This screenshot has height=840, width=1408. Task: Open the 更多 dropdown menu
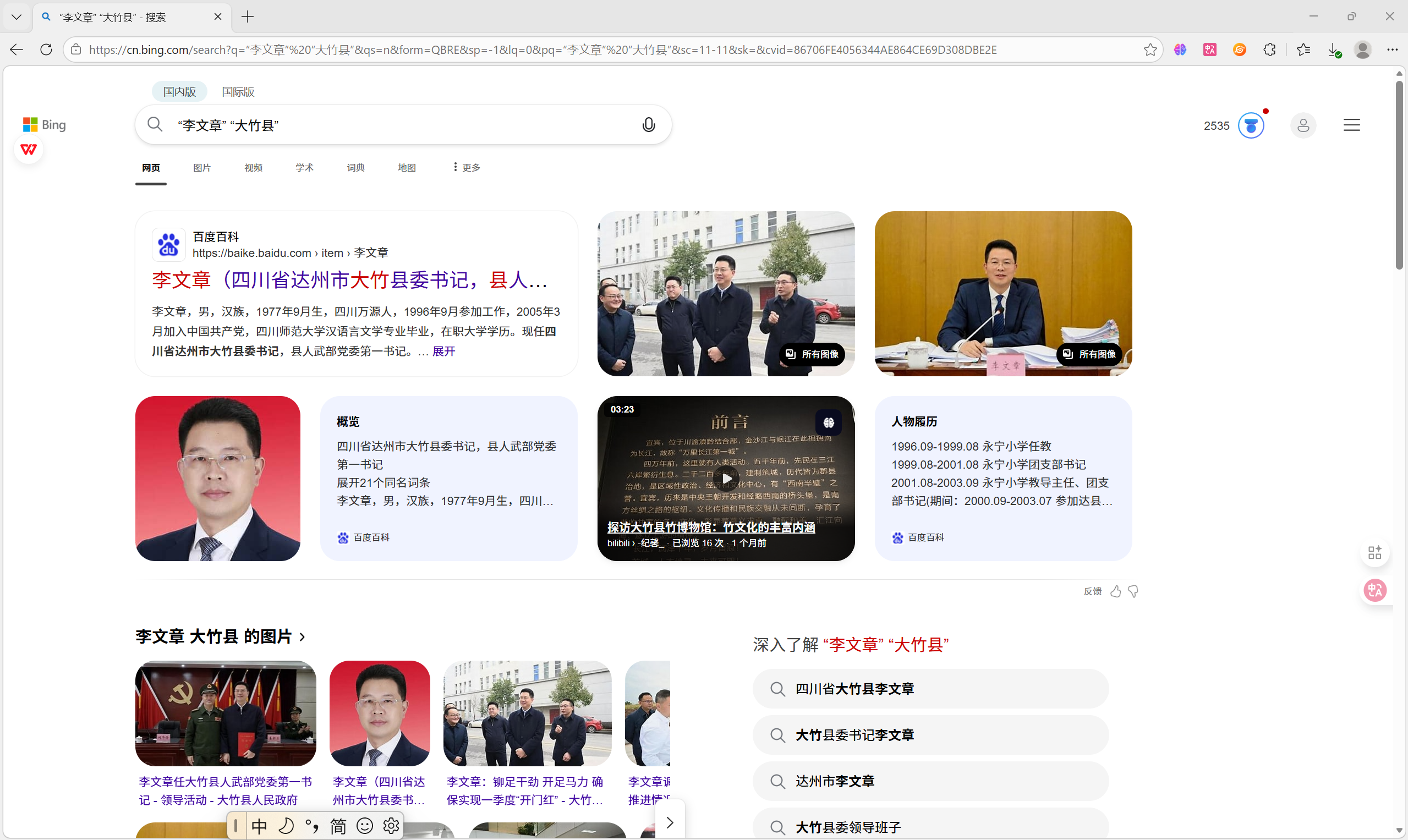tap(467, 168)
